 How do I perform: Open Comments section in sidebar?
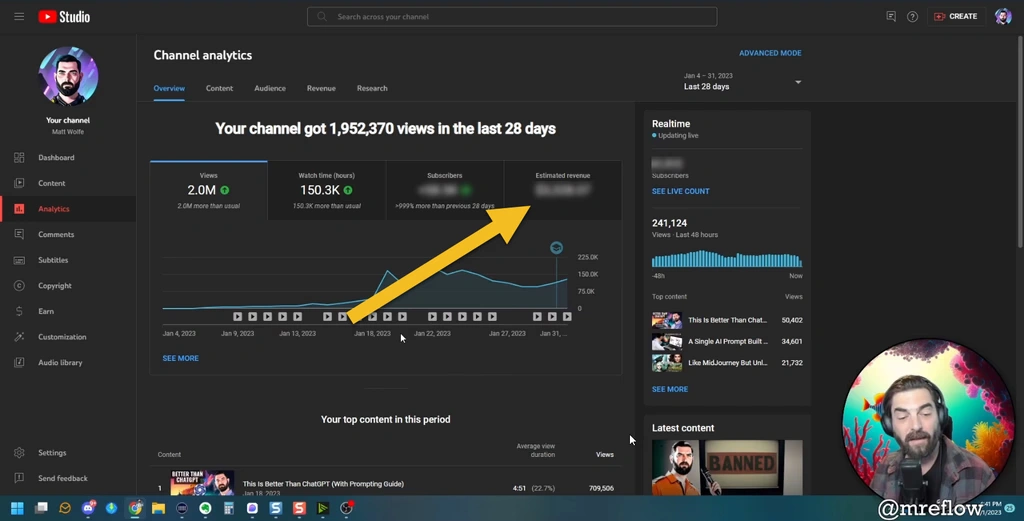click(x=56, y=235)
